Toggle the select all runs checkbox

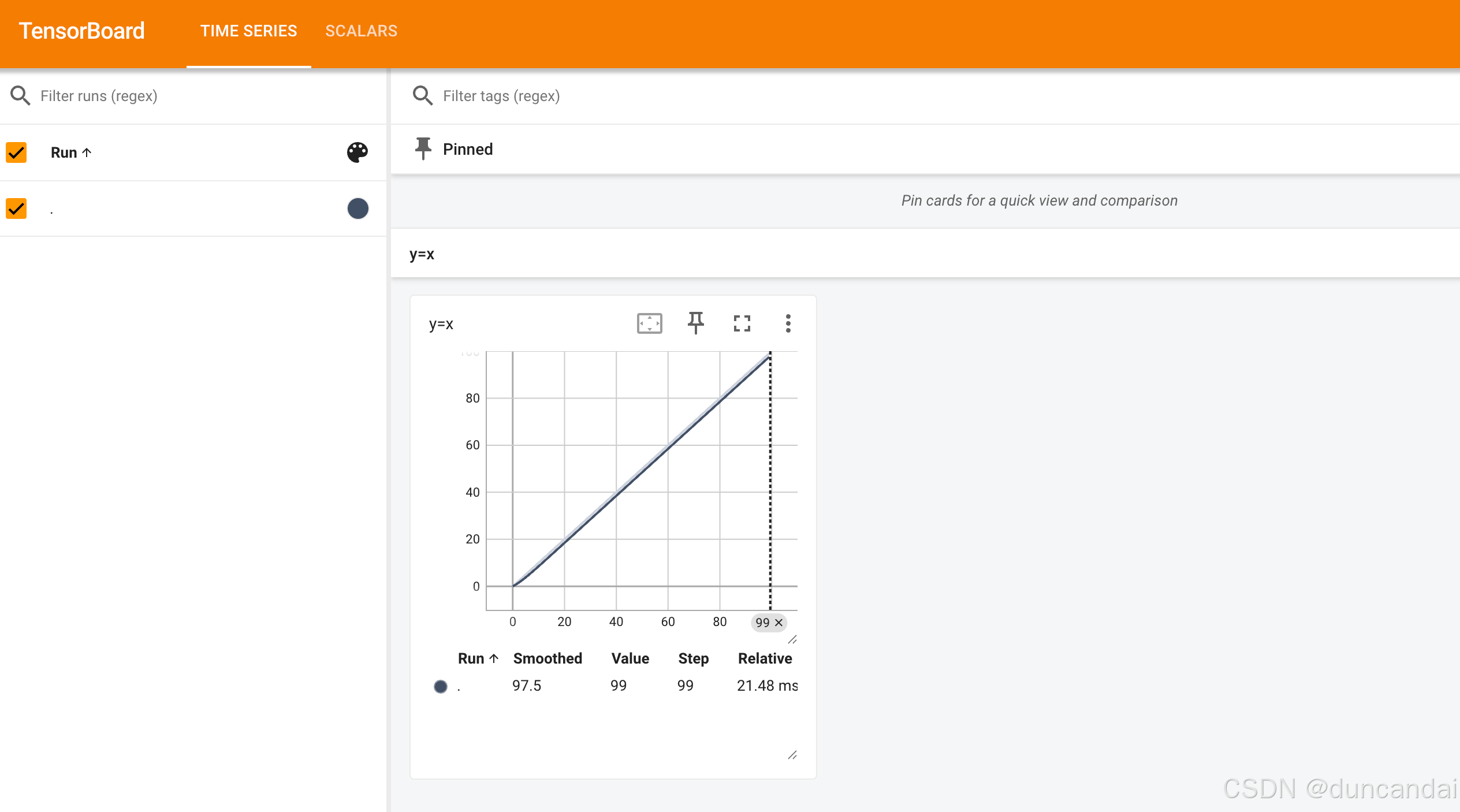click(17, 152)
